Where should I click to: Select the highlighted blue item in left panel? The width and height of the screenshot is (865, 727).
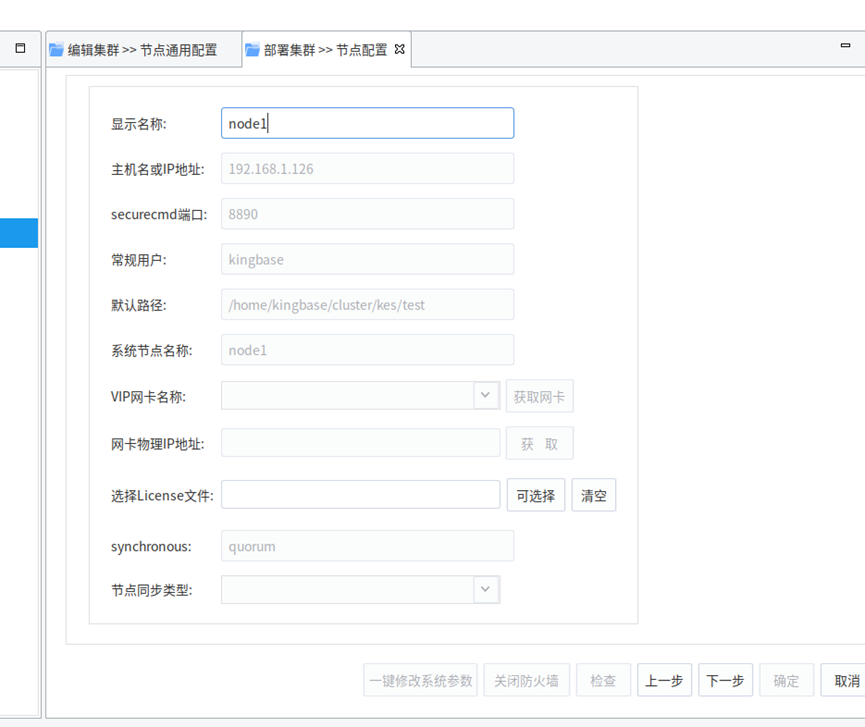tap(19, 233)
